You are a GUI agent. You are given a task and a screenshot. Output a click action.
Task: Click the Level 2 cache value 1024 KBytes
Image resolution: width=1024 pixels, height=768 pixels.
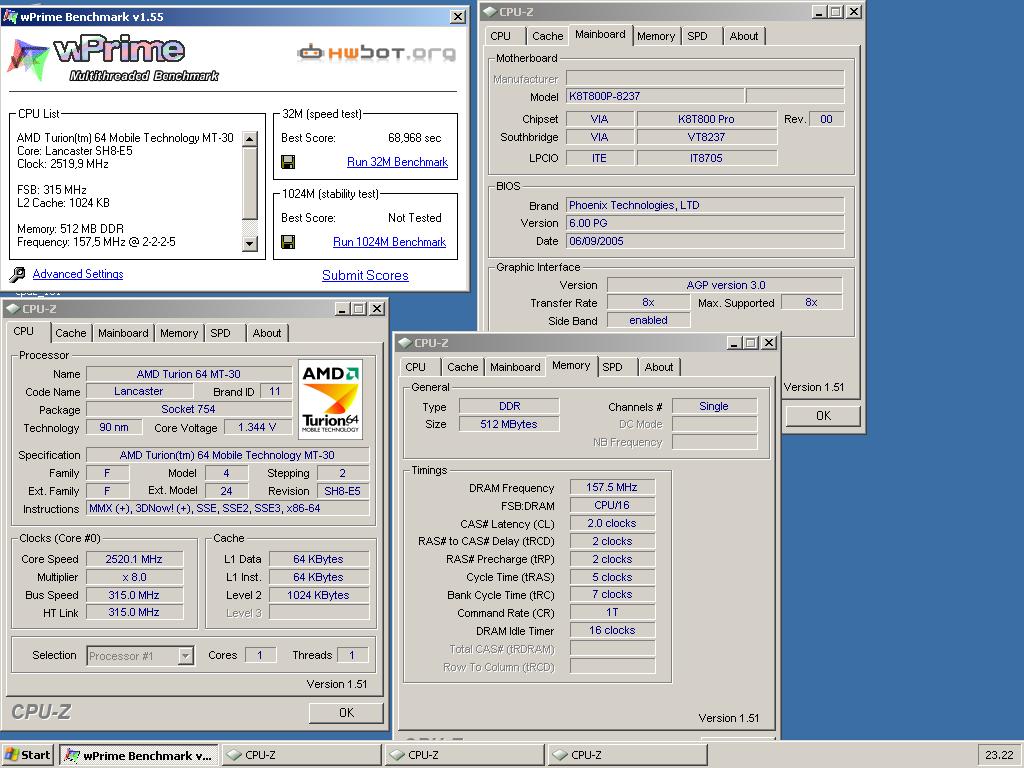tap(319, 595)
